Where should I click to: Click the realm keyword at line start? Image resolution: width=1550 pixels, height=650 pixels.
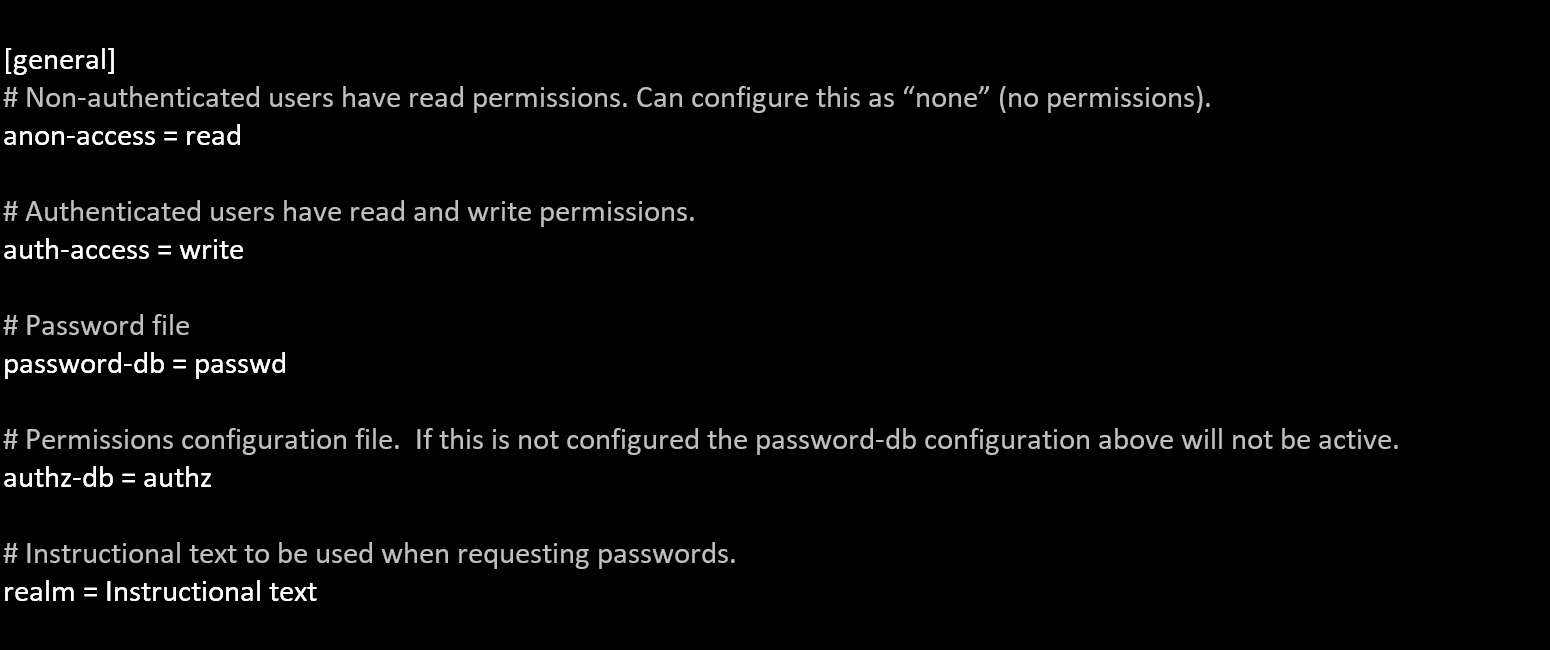39,592
